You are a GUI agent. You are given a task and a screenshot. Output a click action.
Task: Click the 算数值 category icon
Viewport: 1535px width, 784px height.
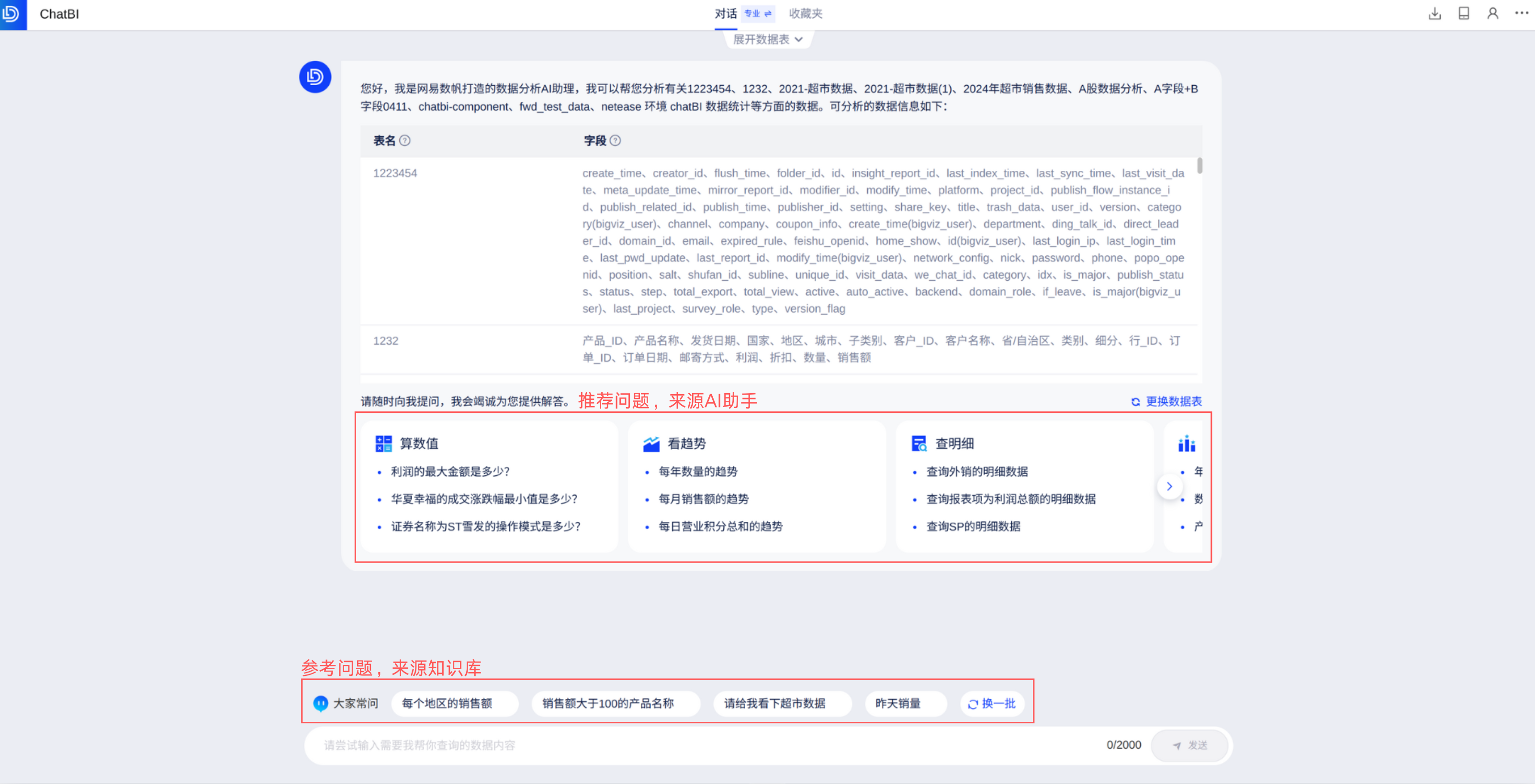383,443
